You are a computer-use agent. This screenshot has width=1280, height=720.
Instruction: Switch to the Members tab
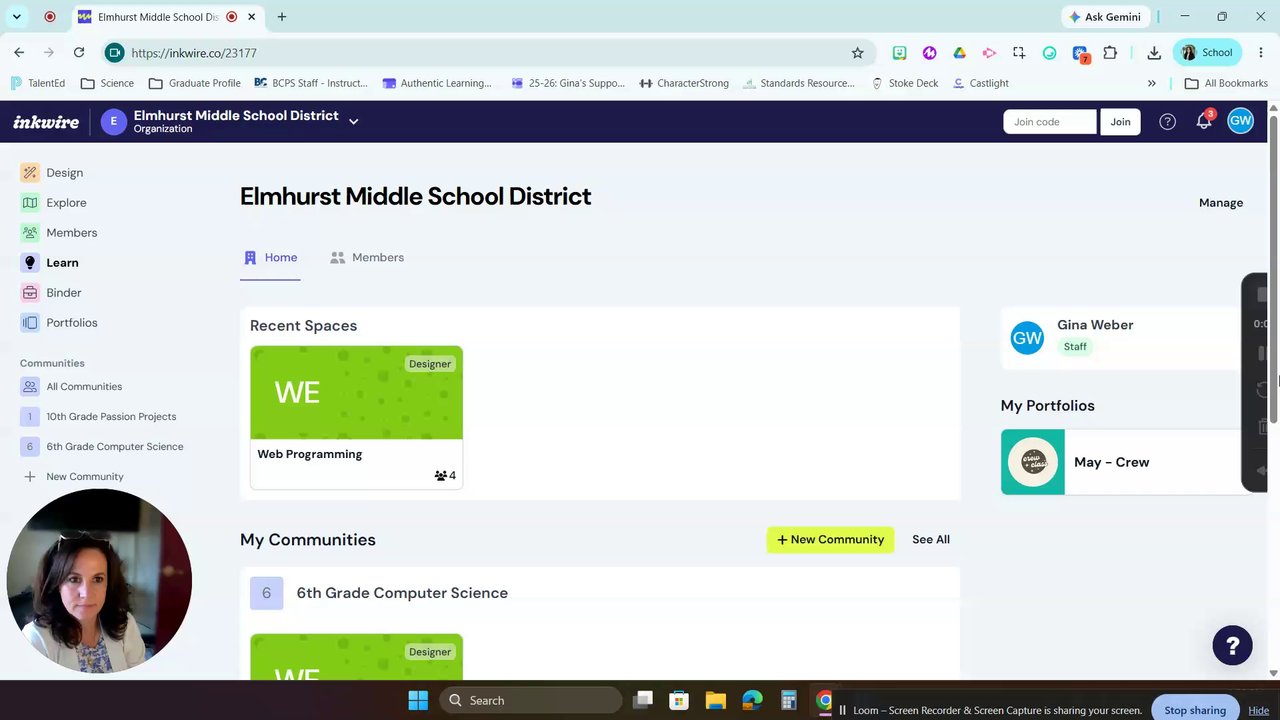[367, 258]
